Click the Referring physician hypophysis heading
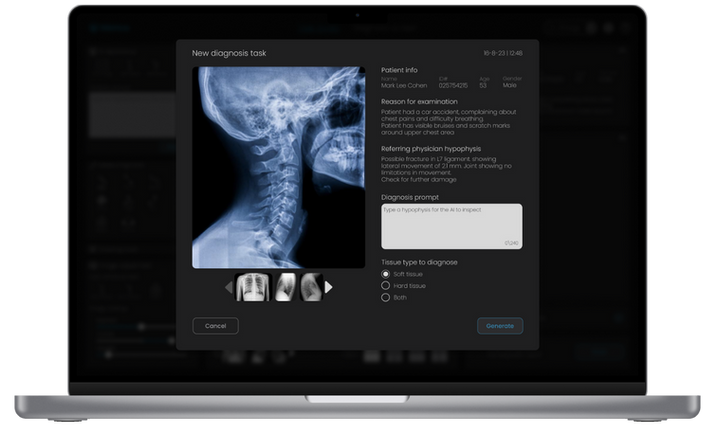 [x=431, y=149]
